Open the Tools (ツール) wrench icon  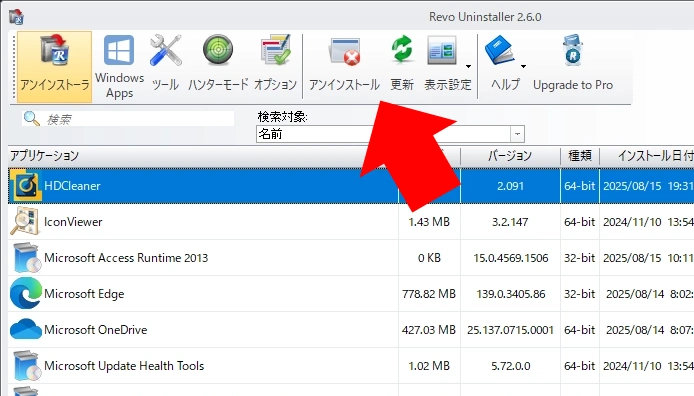point(165,51)
